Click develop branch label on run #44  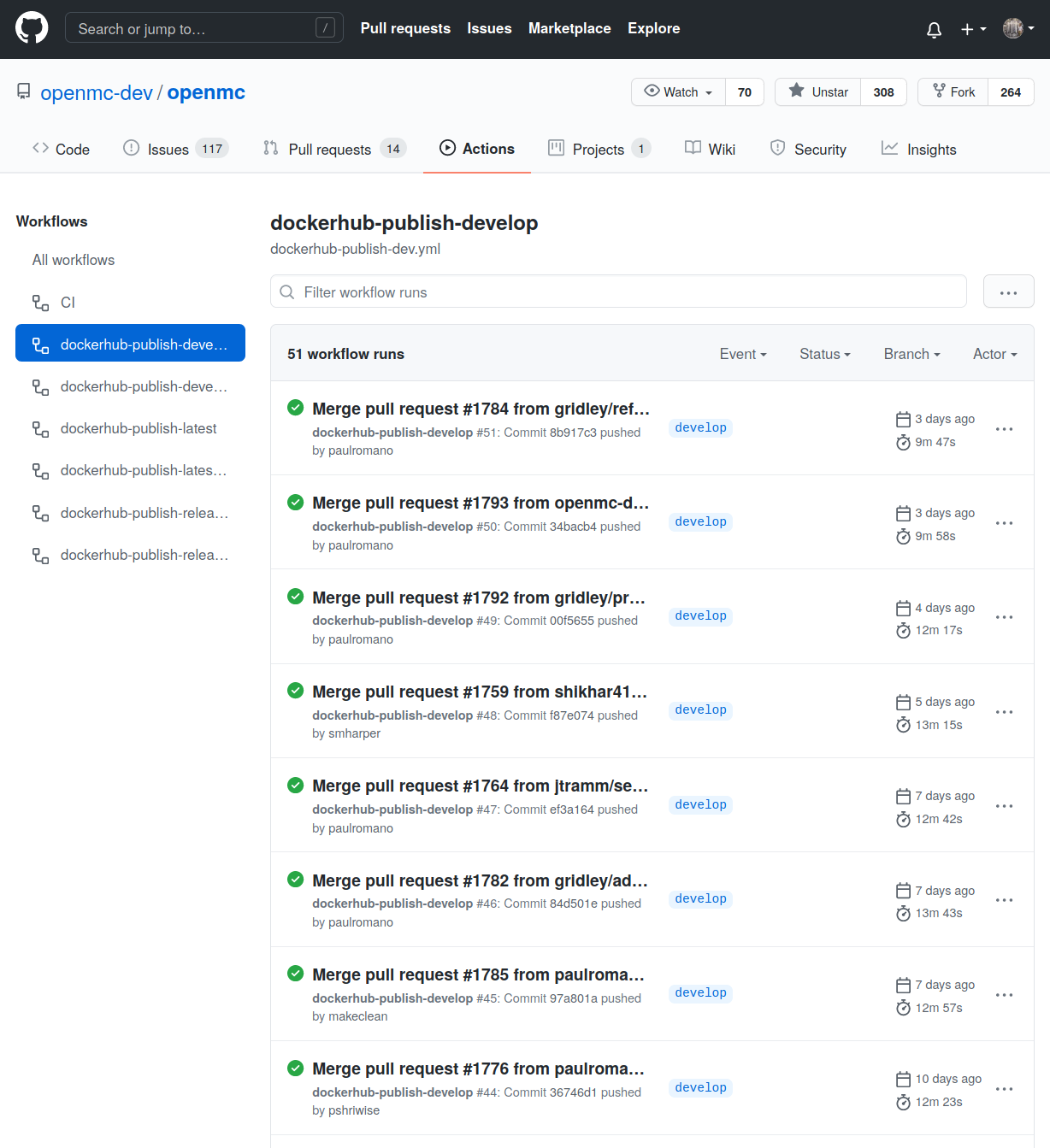tap(700, 1087)
